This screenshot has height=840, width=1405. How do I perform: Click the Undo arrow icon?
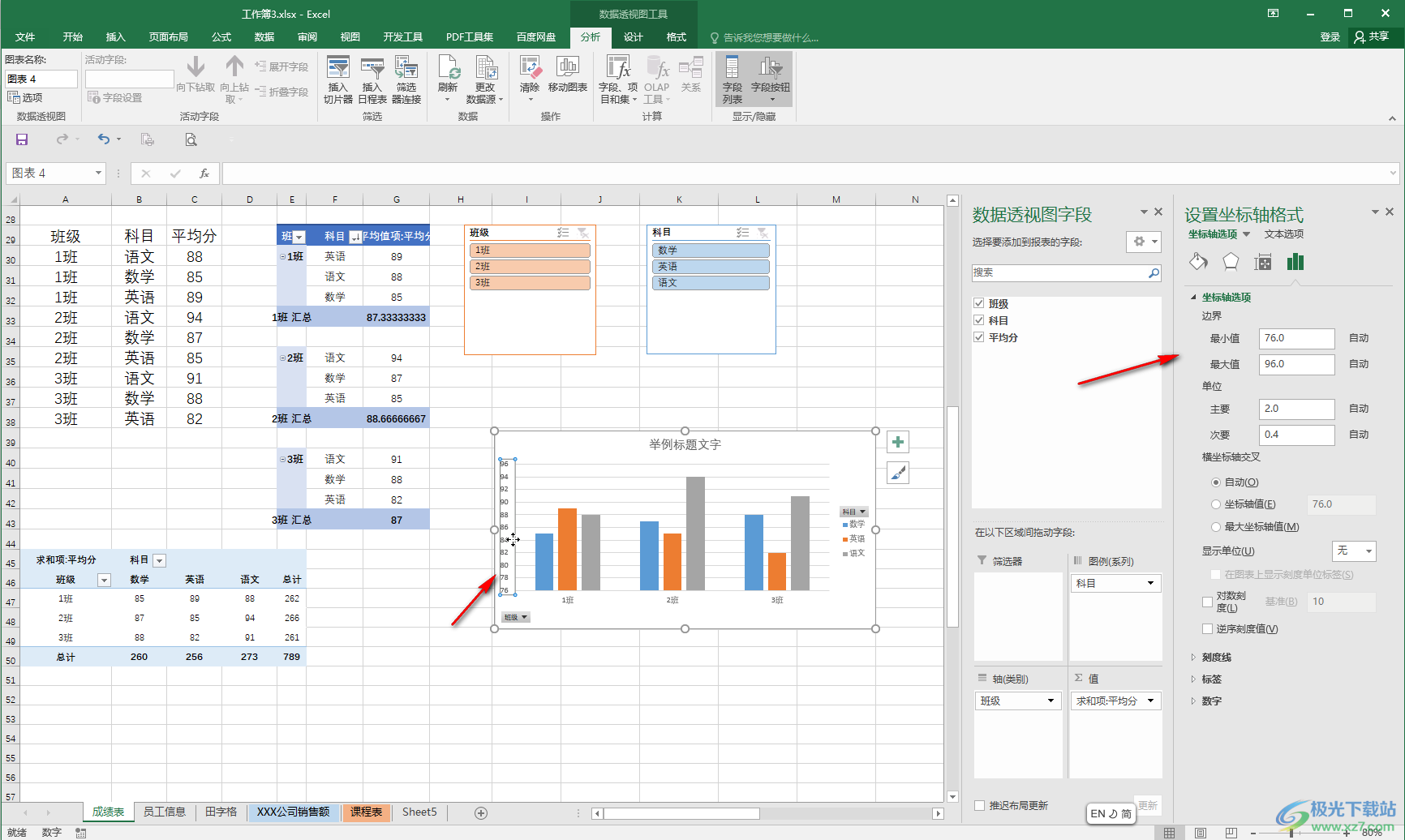click(x=103, y=139)
